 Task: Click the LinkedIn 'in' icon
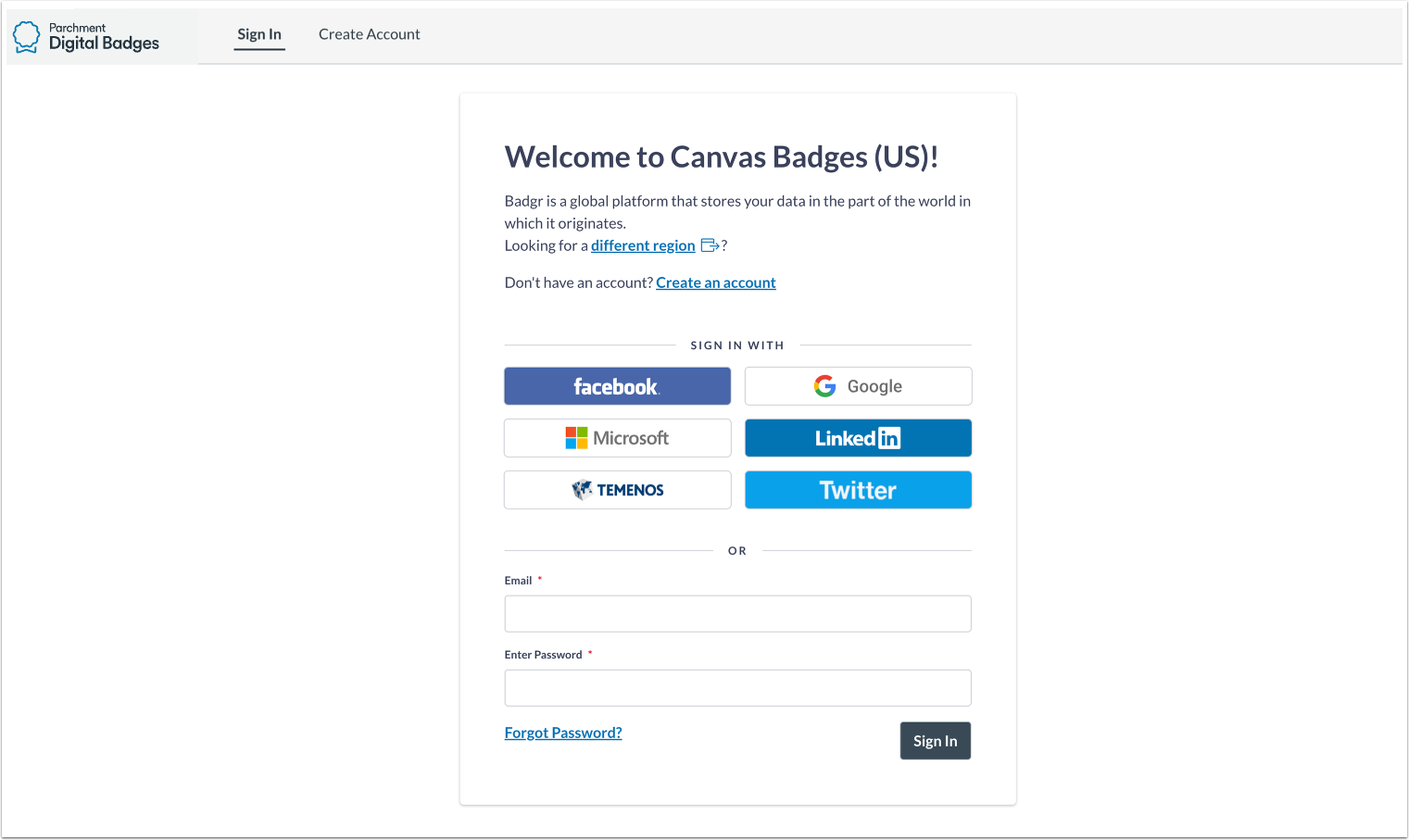point(889,437)
